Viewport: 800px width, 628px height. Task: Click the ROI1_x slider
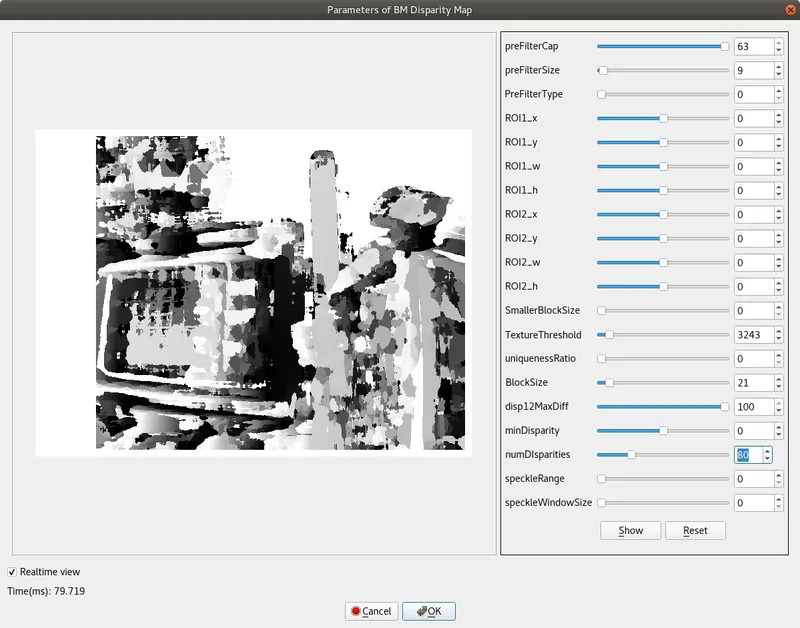tap(663, 118)
